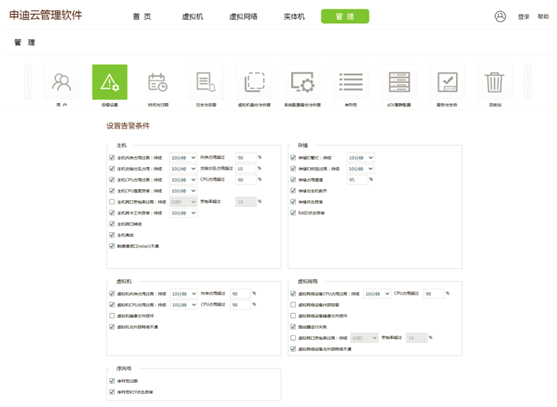Viewport: 557px width, 407px height.
Task: Go to the 首页 home tab
Action: point(142,17)
